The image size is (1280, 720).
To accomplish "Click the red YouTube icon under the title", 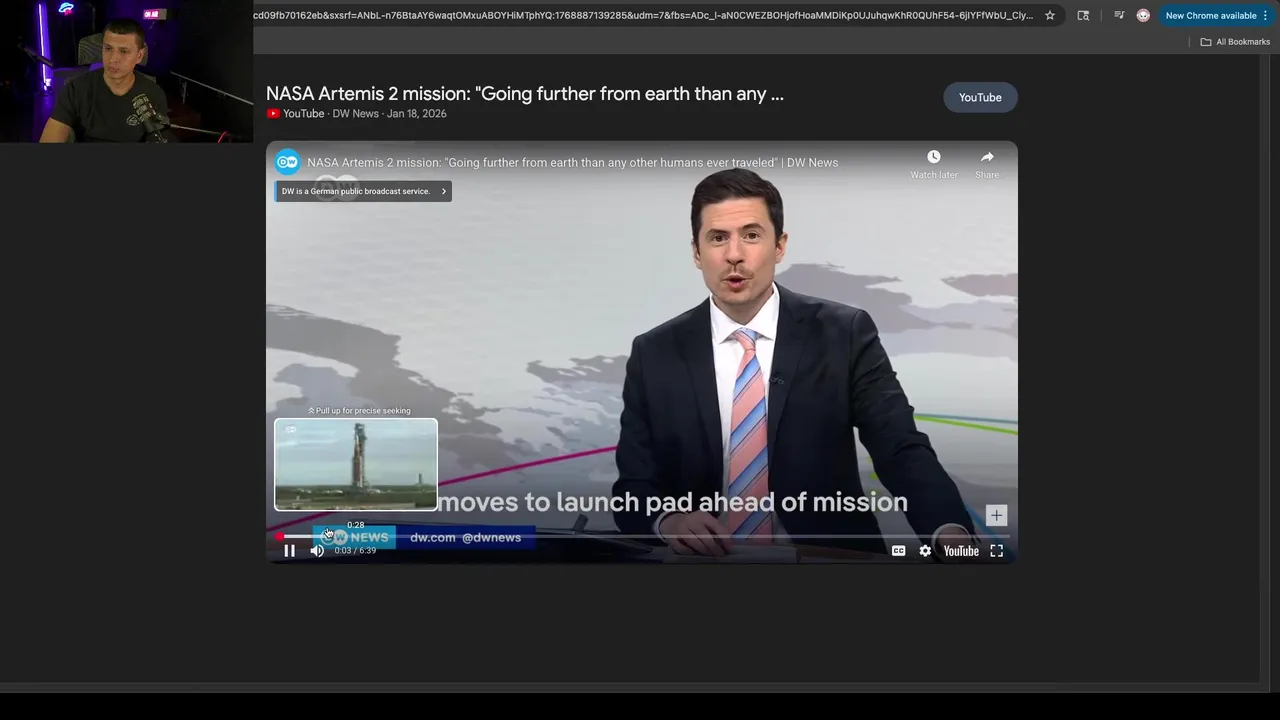I will point(273,114).
